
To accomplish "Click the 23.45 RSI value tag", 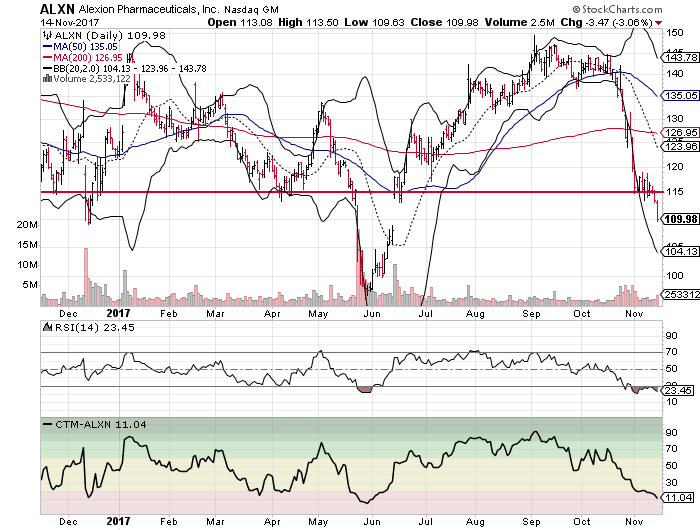I will [x=678, y=390].
